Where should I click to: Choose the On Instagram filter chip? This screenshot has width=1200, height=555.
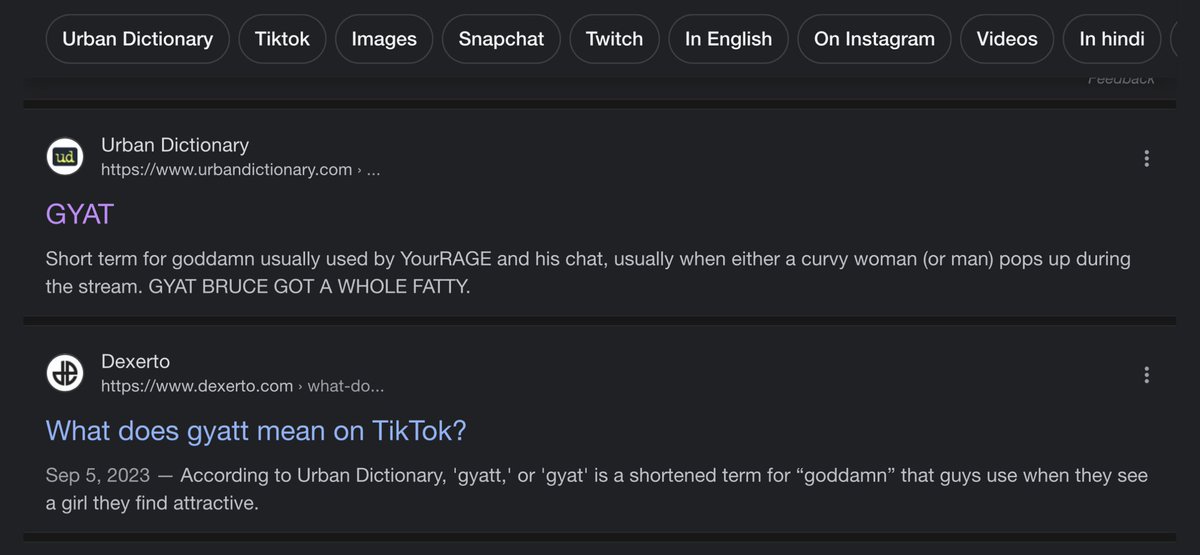(x=874, y=39)
